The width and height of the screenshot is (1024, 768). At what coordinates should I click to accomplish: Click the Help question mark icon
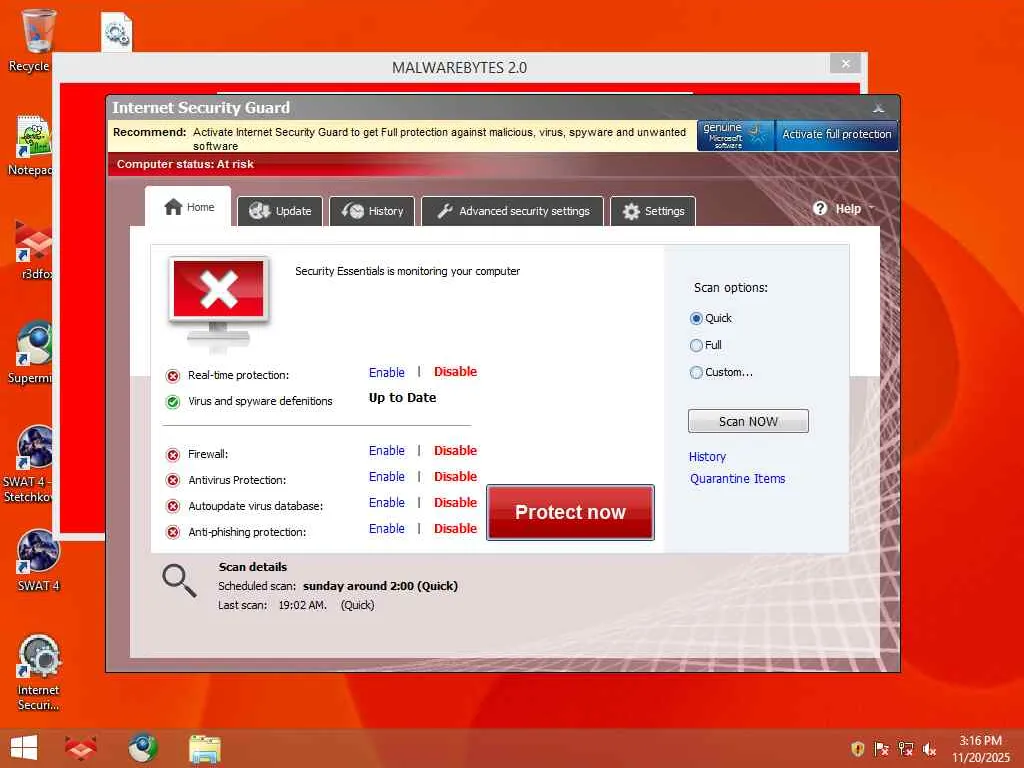tap(820, 208)
